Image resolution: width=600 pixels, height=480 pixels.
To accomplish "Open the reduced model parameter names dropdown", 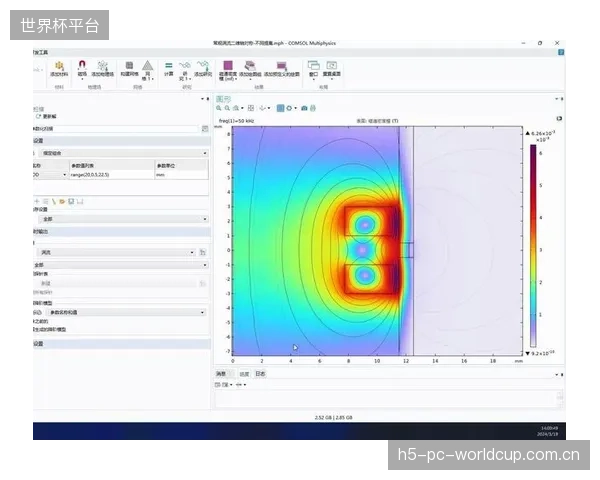I will click(127, 312).
